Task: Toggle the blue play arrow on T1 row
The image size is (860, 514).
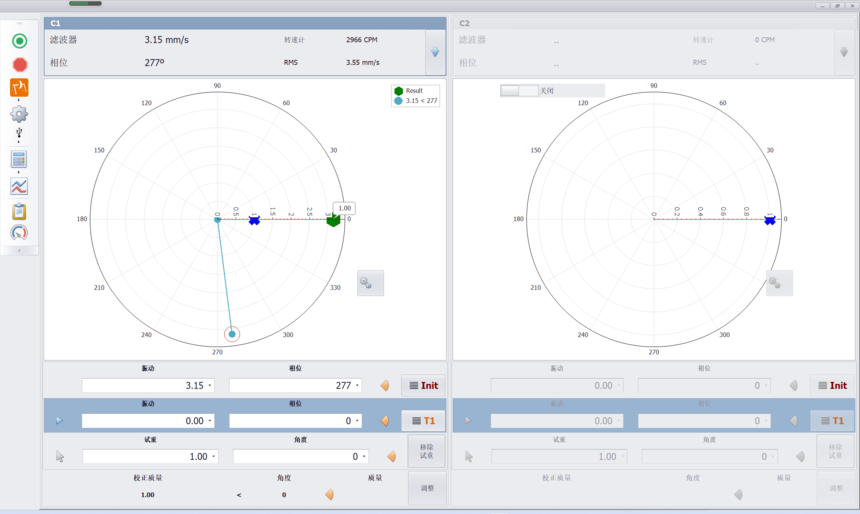Action: coord(59,421)
